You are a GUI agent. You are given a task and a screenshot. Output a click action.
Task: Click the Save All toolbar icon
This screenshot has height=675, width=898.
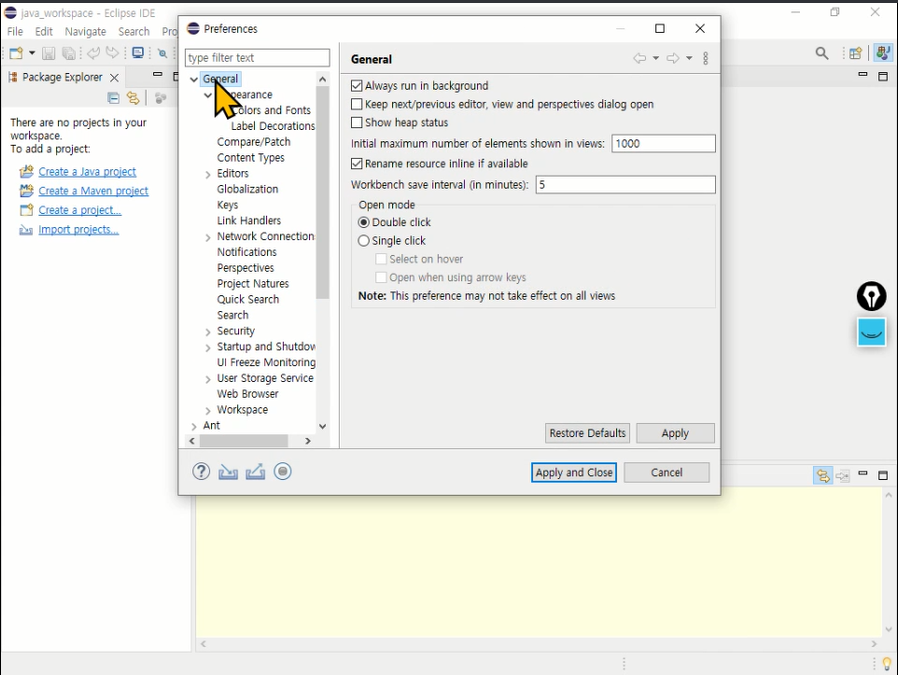(69, 53)
